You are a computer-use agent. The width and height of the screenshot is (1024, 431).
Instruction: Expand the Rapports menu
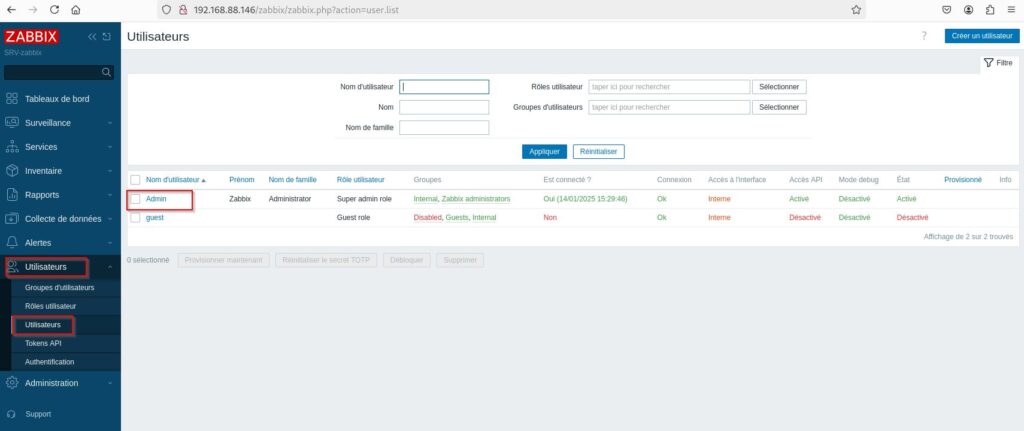coord(110,195)
